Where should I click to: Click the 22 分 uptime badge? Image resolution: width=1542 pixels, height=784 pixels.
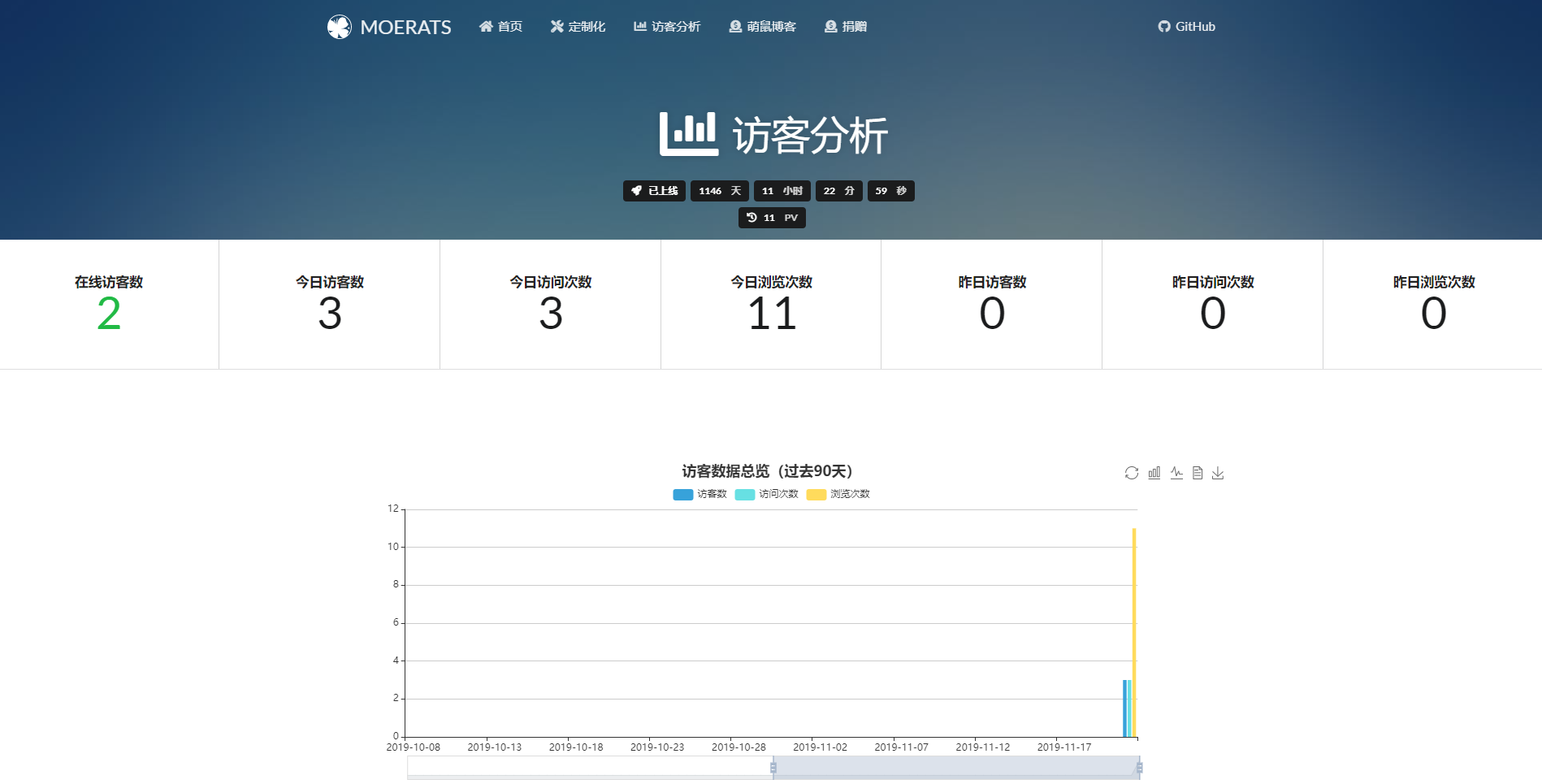coord(839,191)
